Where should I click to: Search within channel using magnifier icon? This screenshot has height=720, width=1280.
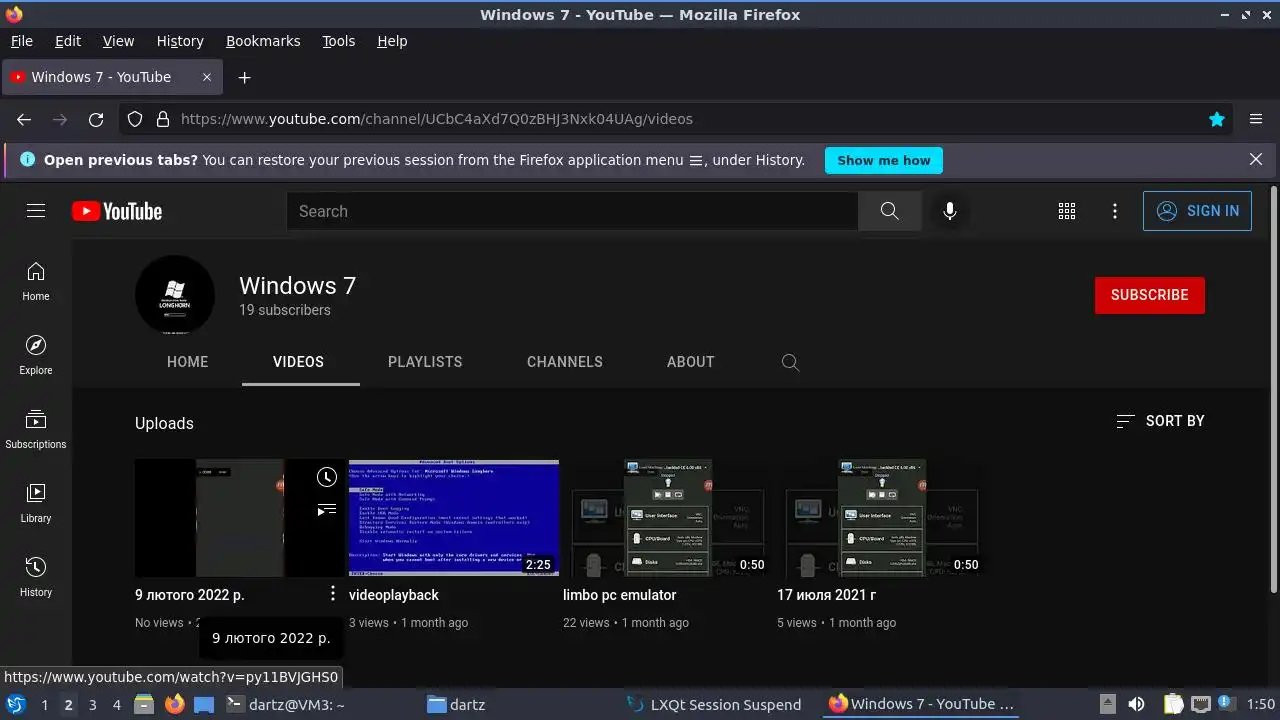click(790, 362)
